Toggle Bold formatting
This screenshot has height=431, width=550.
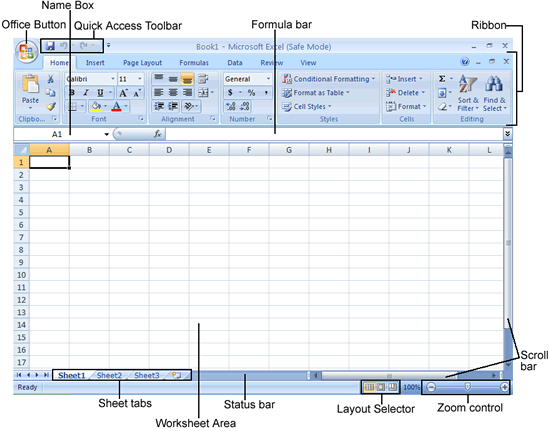(72, 93)
